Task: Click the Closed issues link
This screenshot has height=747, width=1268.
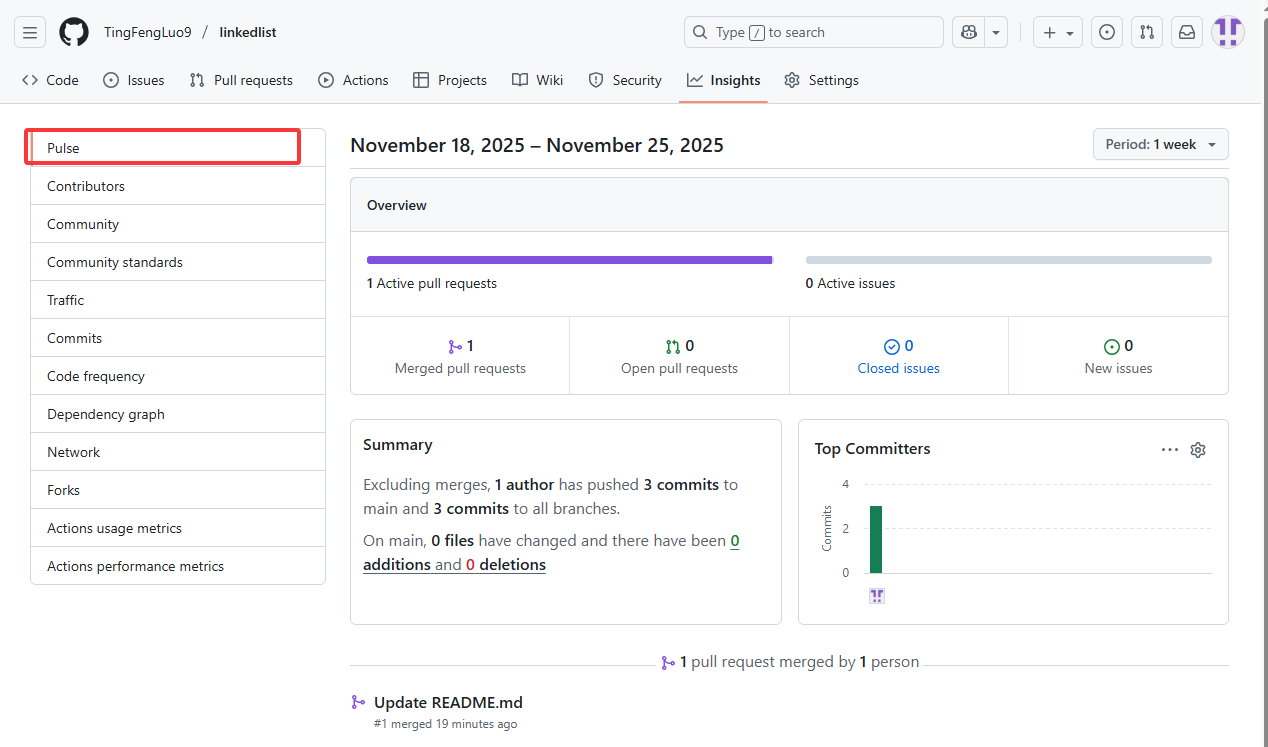Action: point(898,368)
